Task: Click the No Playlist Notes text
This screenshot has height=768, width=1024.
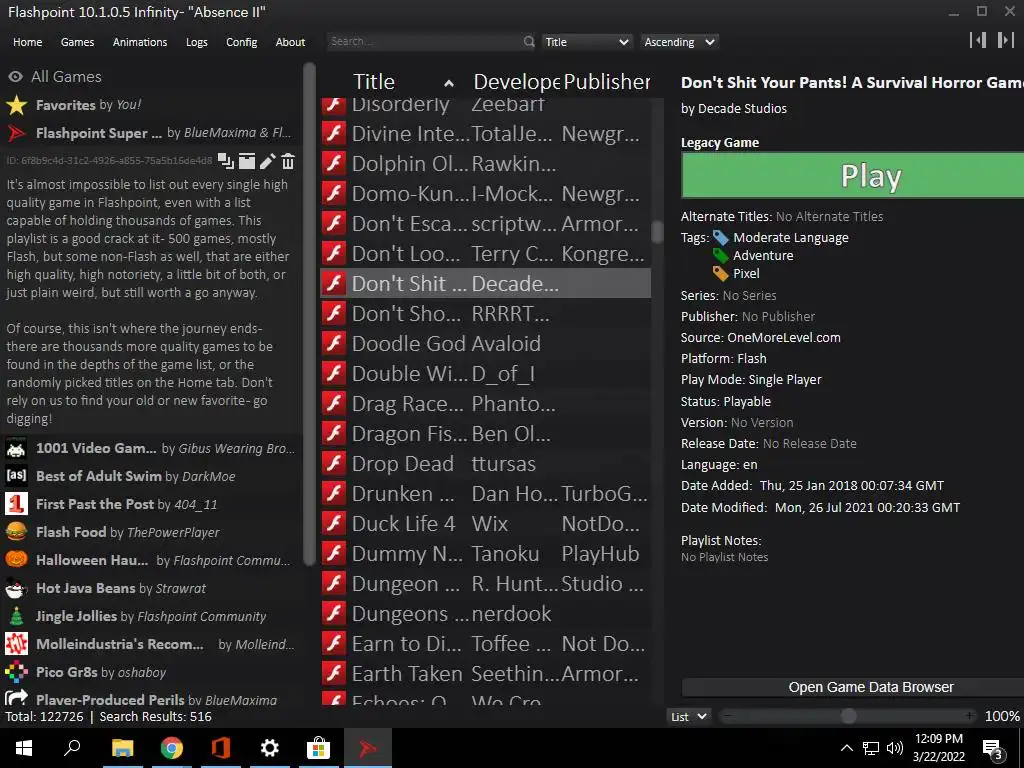Action: coord(724,557)
